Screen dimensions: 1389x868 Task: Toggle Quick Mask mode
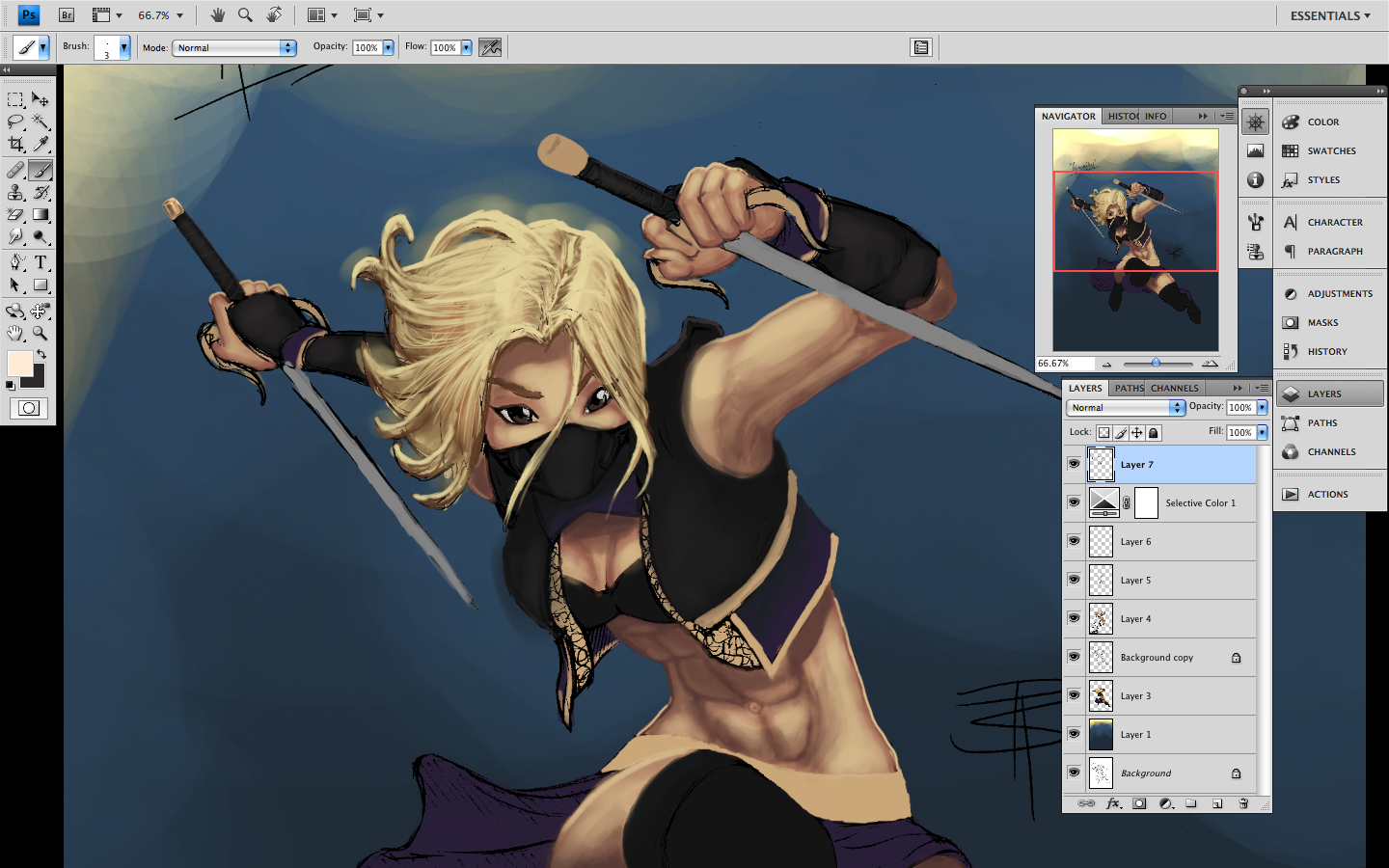point(29,408)
